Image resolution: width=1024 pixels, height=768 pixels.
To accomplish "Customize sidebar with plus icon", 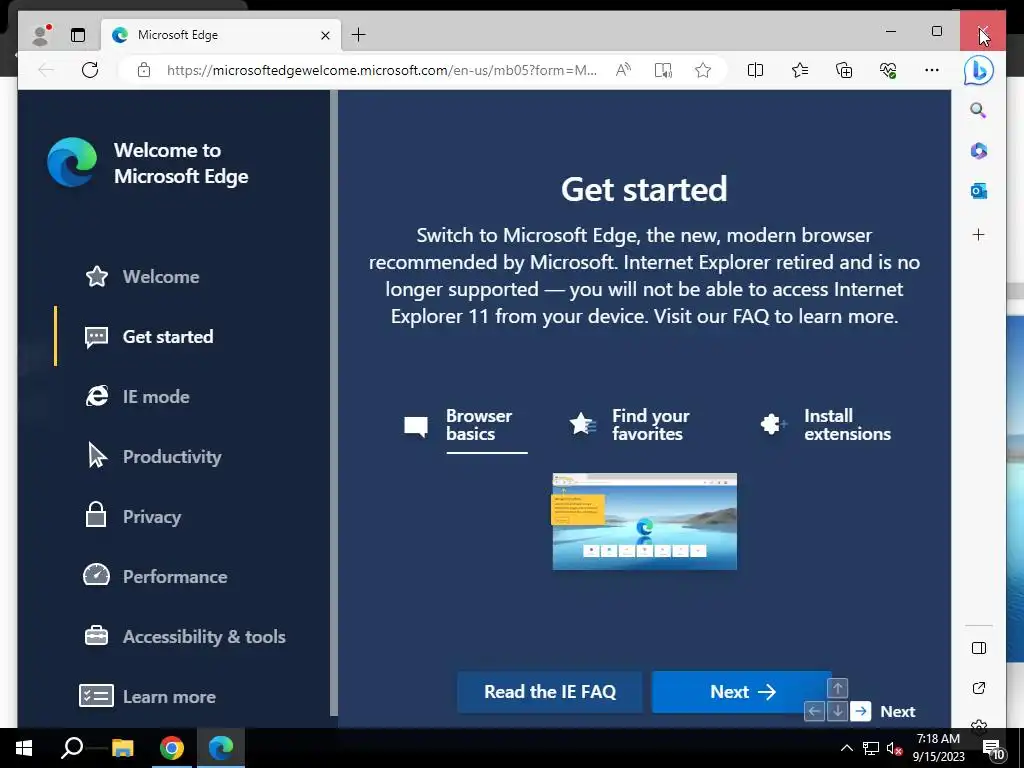I will pyautogui.click(x=978, y=234).
